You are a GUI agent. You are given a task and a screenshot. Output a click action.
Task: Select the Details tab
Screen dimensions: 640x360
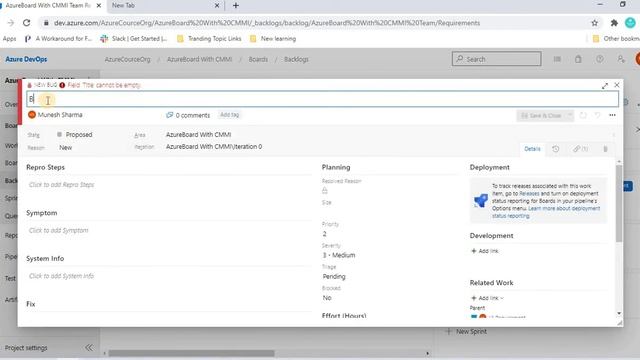pyautogui.click(x=532, y=149)
